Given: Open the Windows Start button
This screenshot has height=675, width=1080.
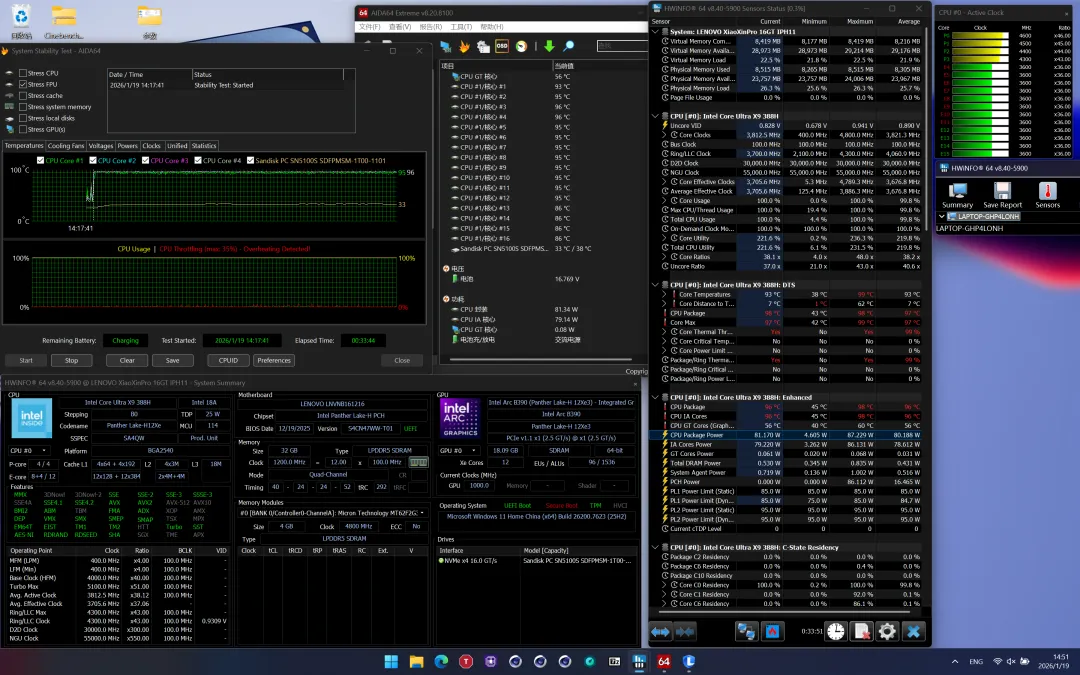Looking at the screenshot, I should [391, 661].
